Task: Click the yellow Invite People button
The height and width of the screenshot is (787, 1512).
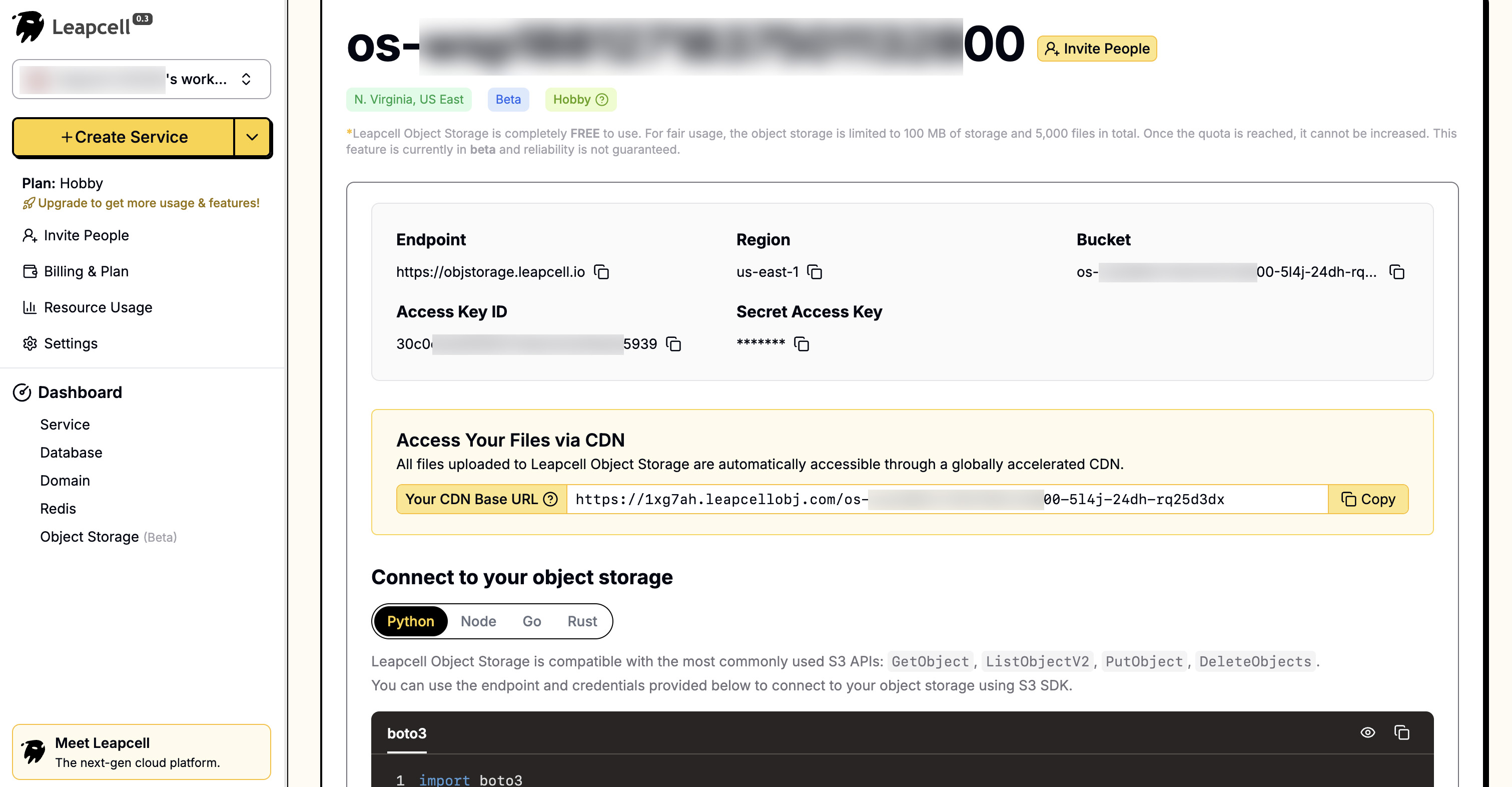Action: click(1096, 49)
